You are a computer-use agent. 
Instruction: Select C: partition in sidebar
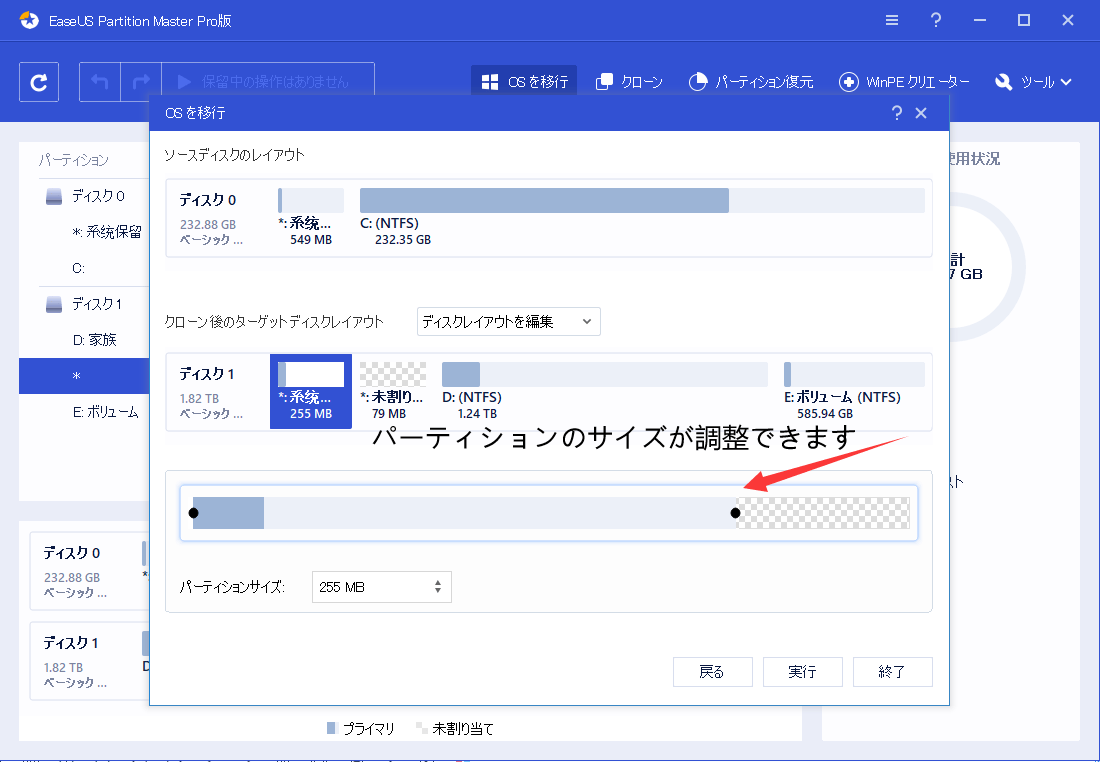79,268
